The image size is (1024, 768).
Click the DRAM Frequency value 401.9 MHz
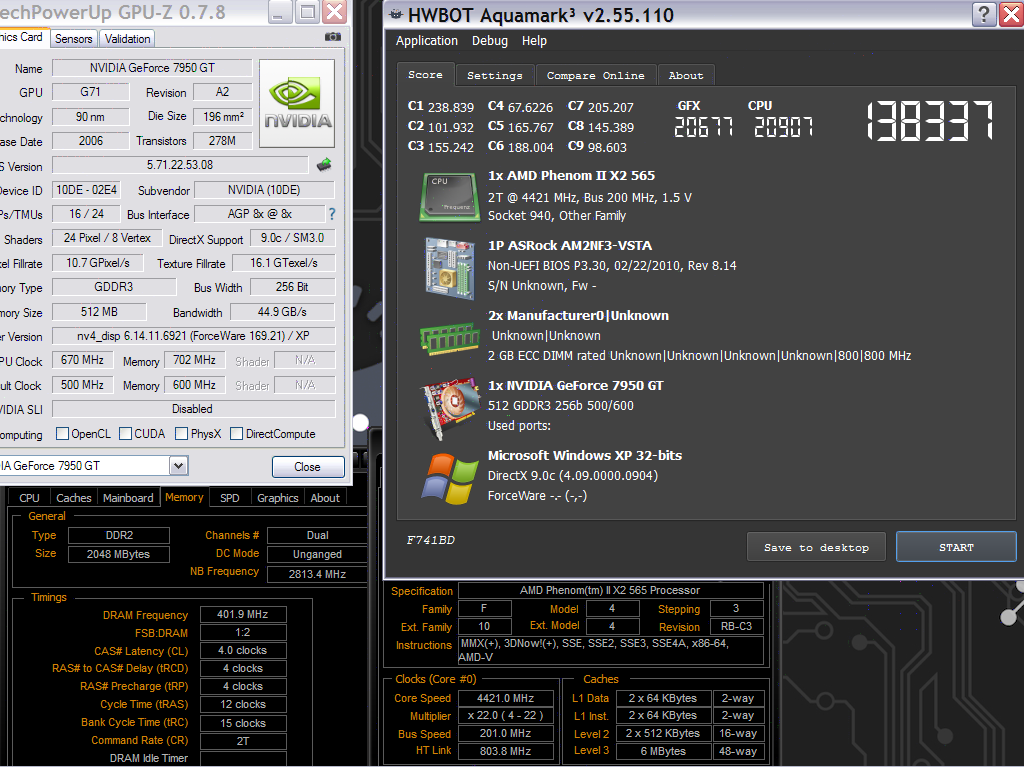242,614
